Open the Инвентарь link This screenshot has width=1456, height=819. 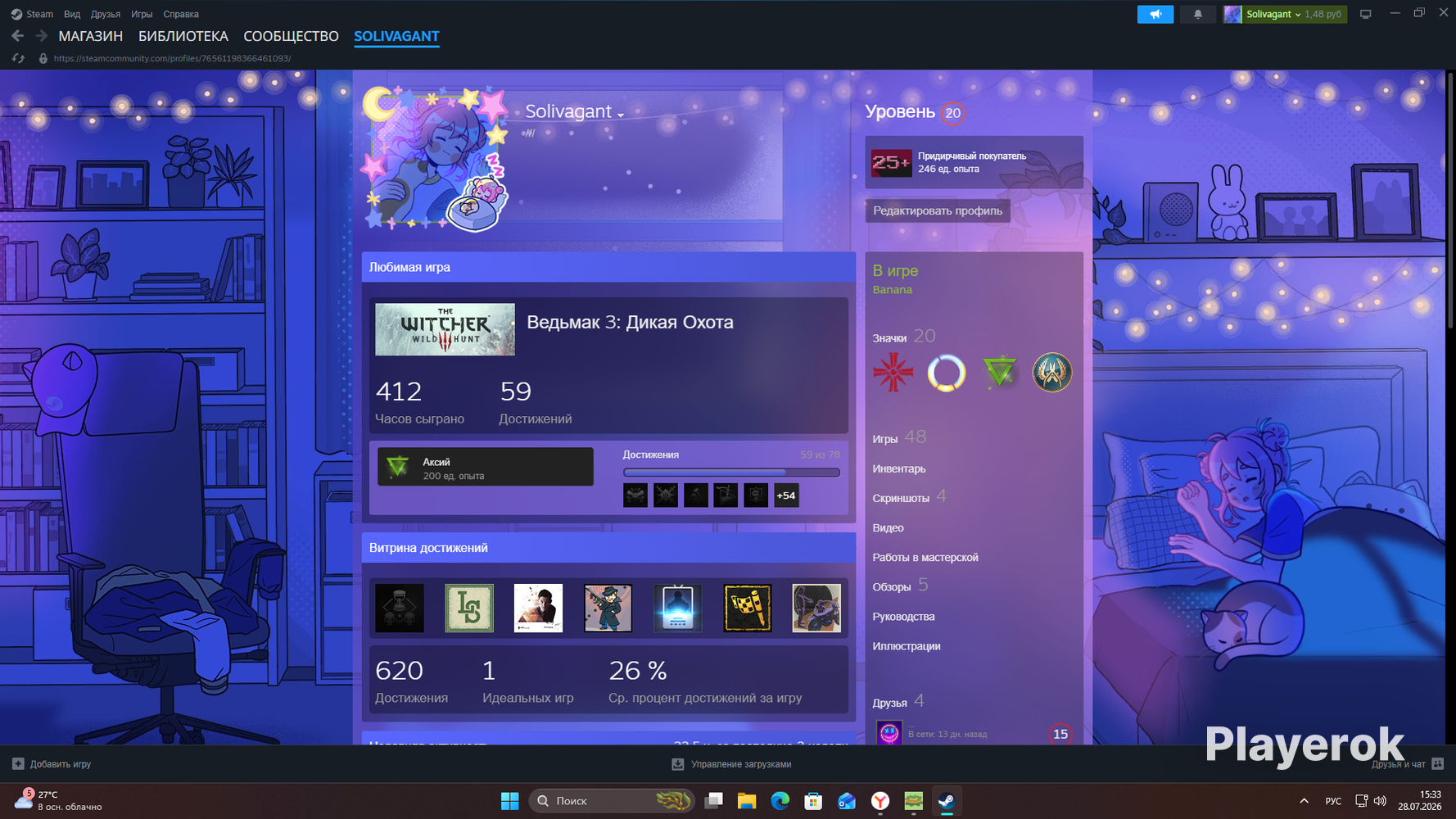[899, 468]
